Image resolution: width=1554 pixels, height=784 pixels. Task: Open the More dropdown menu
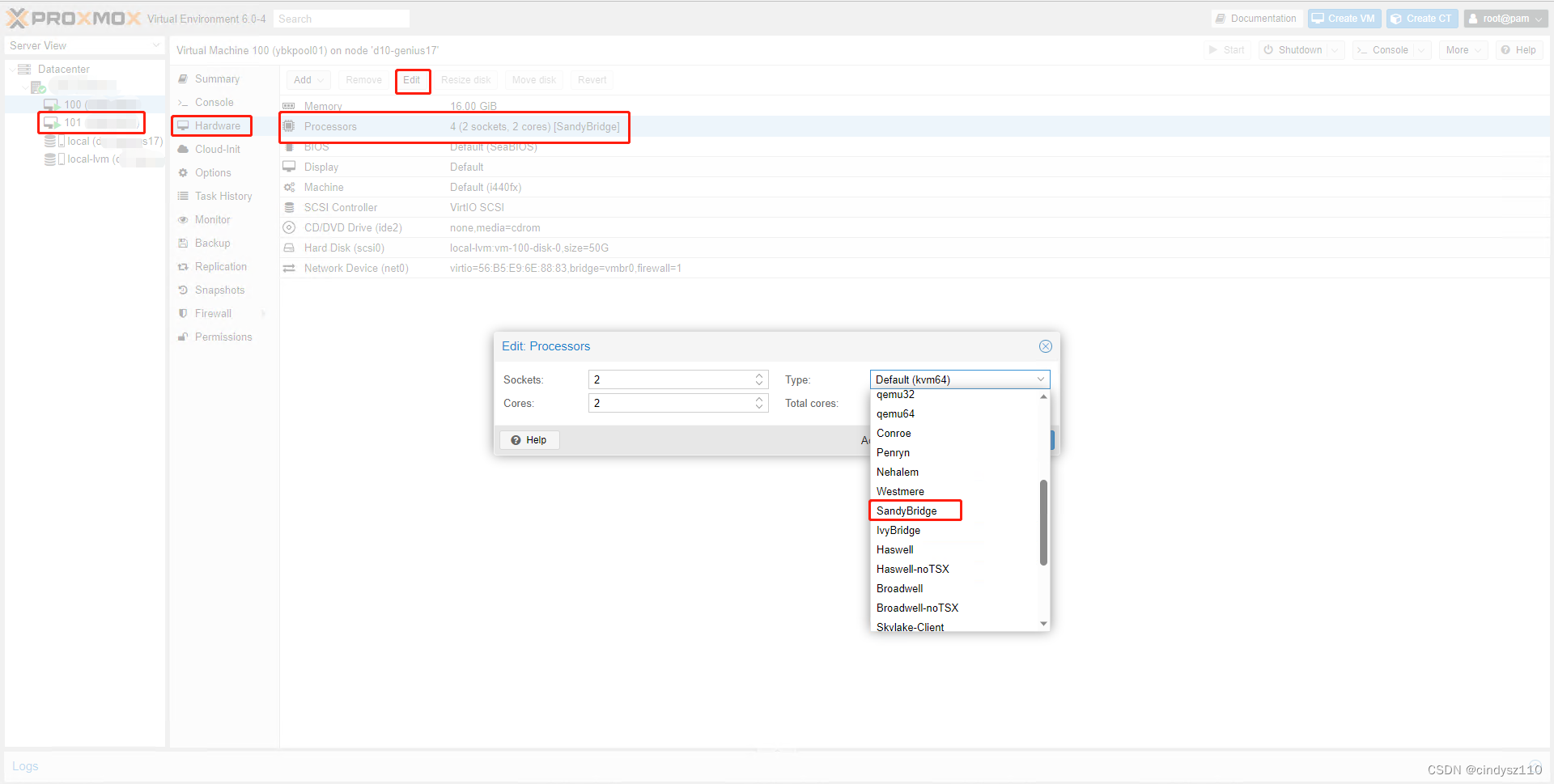[x=1463, y=50]
